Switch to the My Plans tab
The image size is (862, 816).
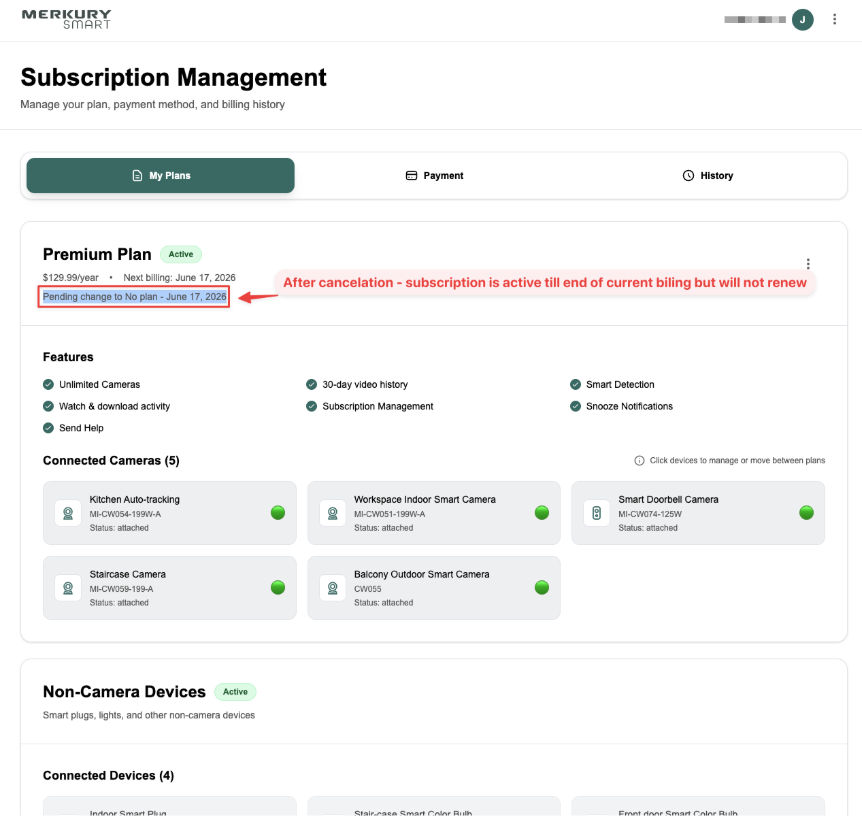click(160, 175)
